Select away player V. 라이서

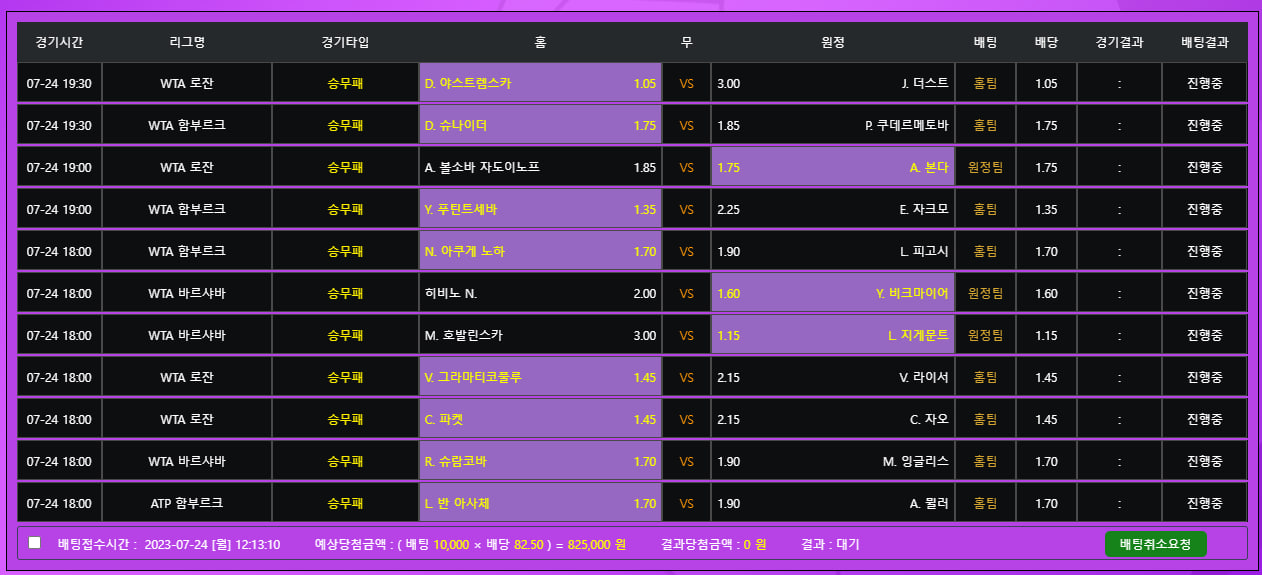coord(833,378)
